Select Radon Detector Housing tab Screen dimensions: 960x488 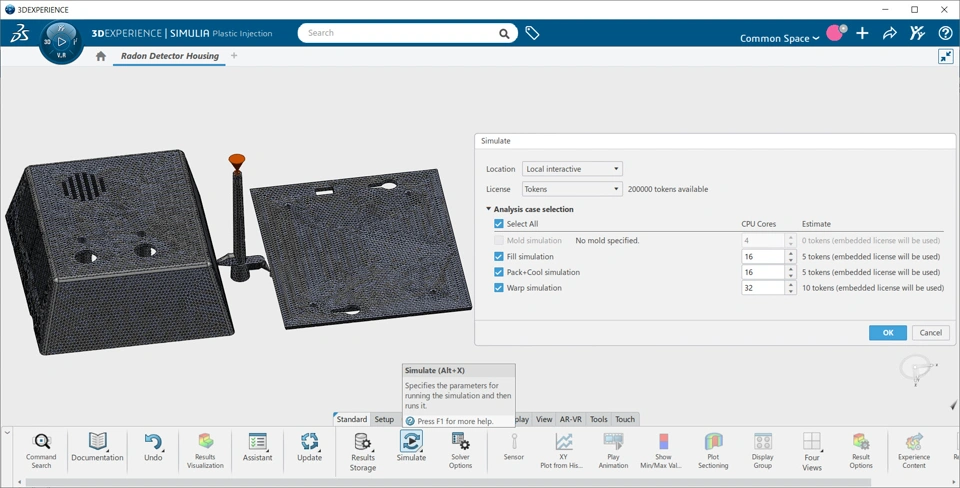pyautogui.click(x=170, y=56)
